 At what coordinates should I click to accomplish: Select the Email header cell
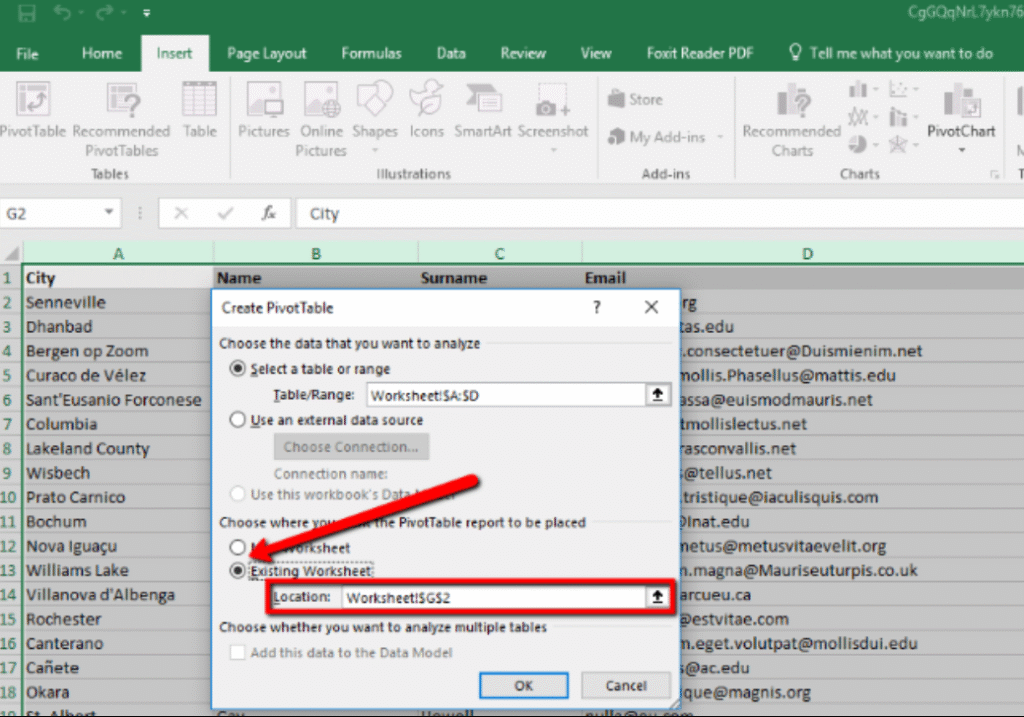pos(803,278)
